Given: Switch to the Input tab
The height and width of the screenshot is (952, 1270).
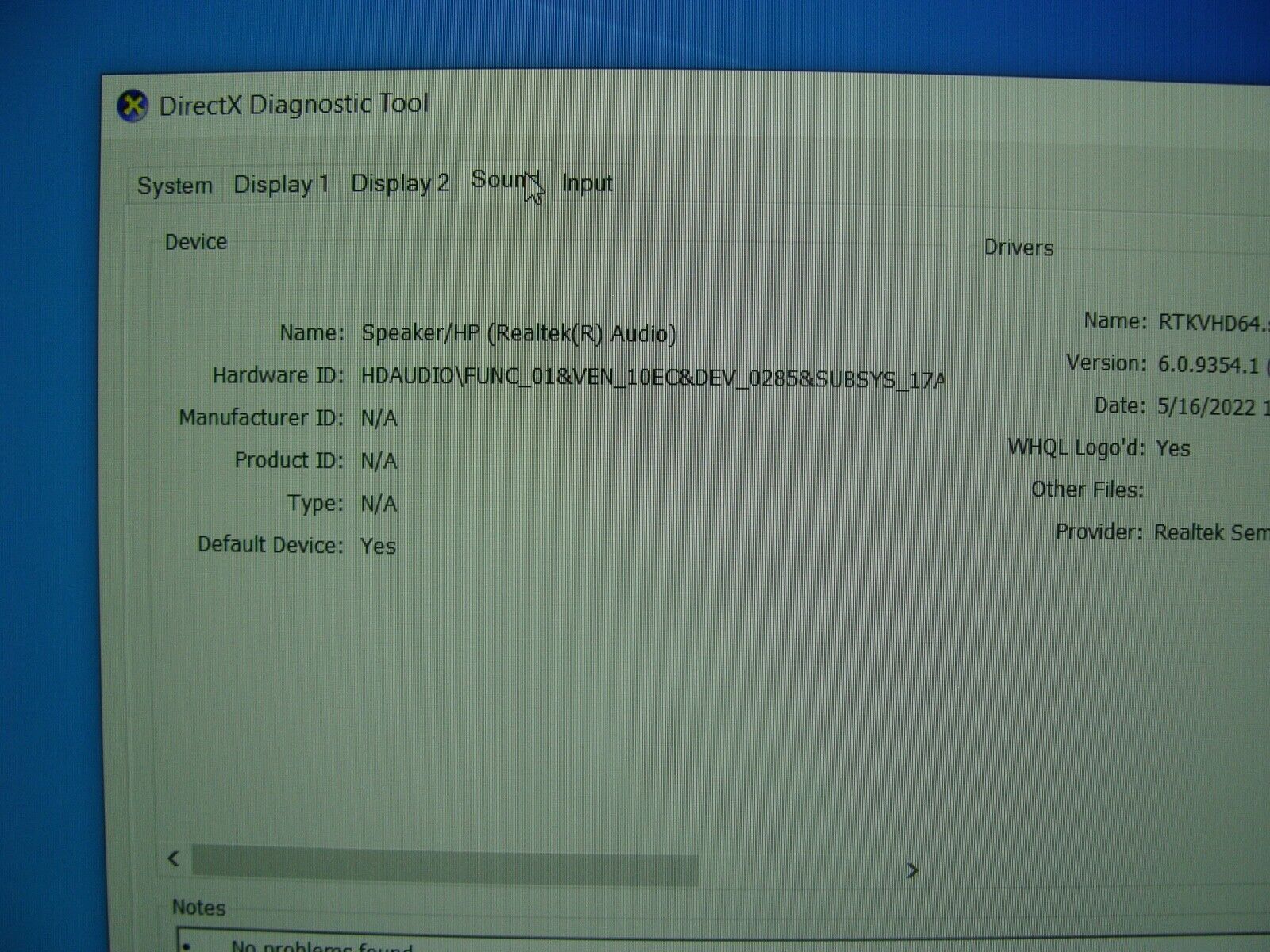Looking at the screenshot, I should coord(587,183).
